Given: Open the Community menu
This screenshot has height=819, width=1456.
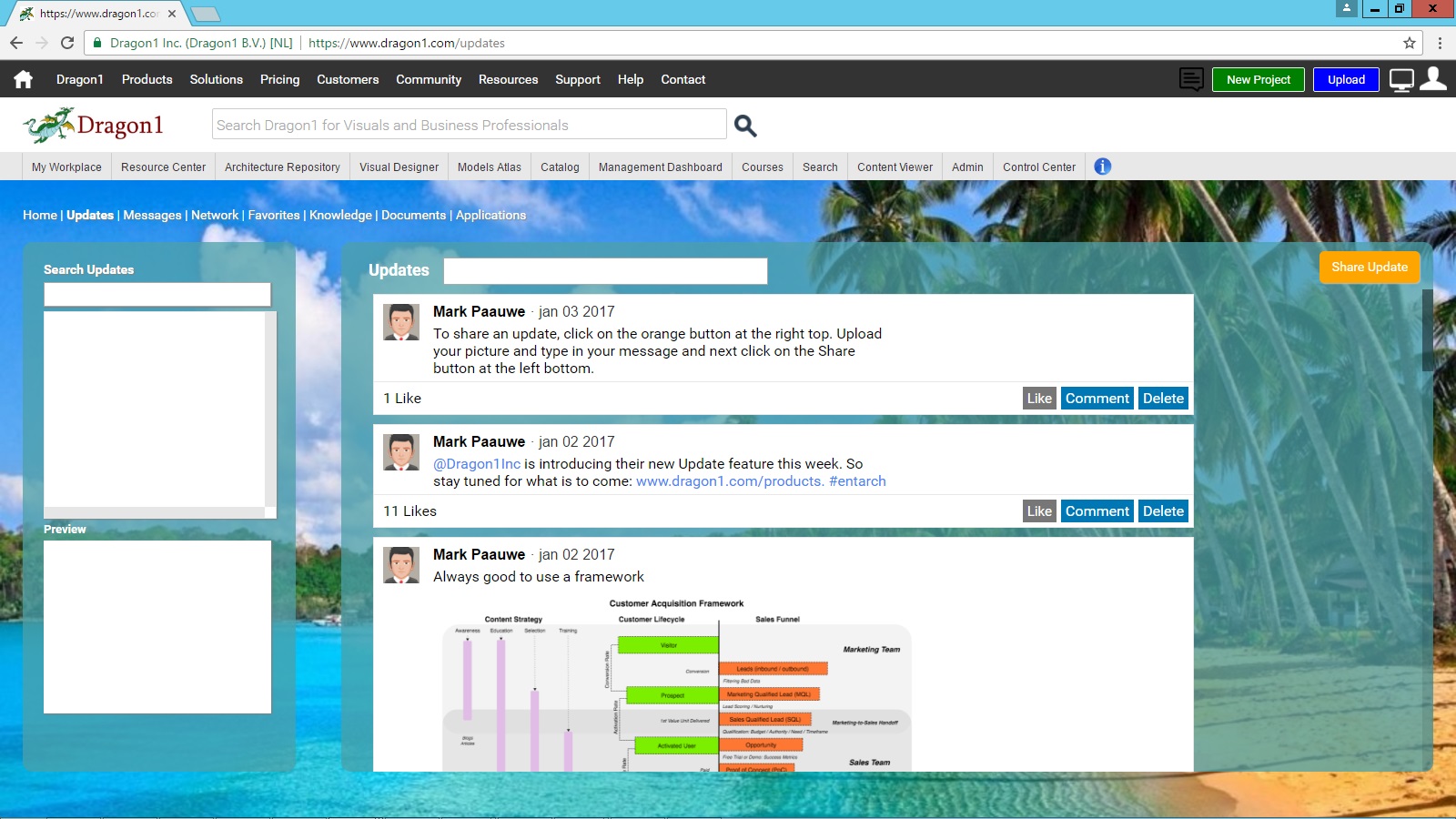Looking at the screenshot, I should point(429,79).
